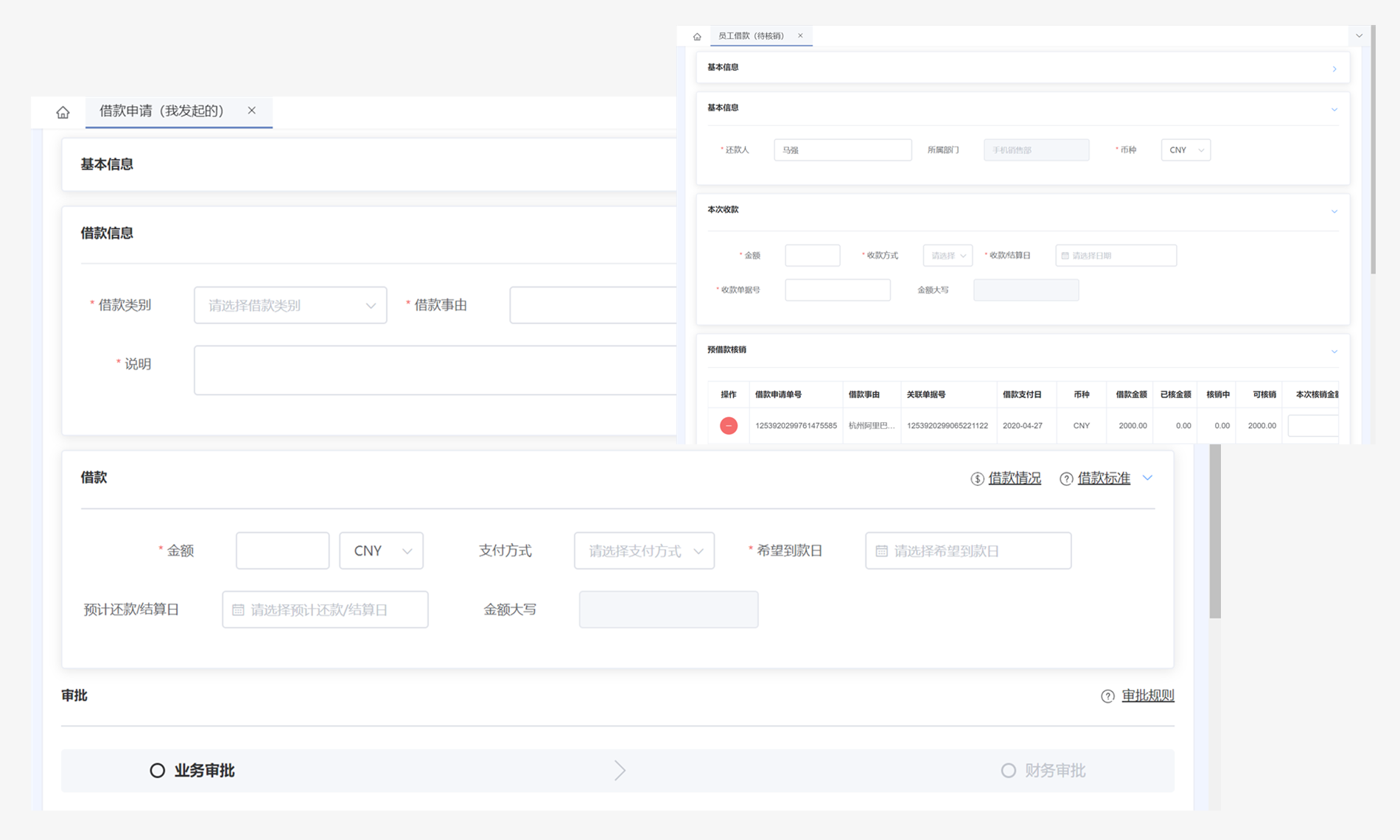The height and width of the screenshot is (840, 1400).
Task: Close the 员工借款（待核销） tab
Action: click(x=800, y=35)
